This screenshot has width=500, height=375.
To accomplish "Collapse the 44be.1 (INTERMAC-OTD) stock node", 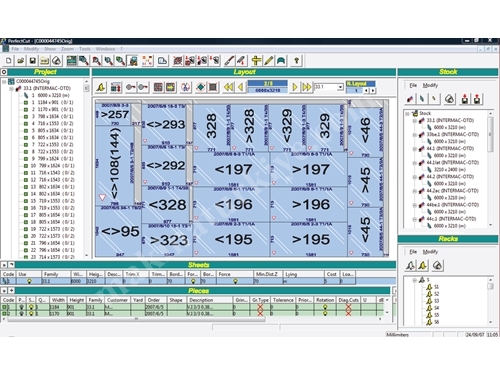I will point(414,205).
